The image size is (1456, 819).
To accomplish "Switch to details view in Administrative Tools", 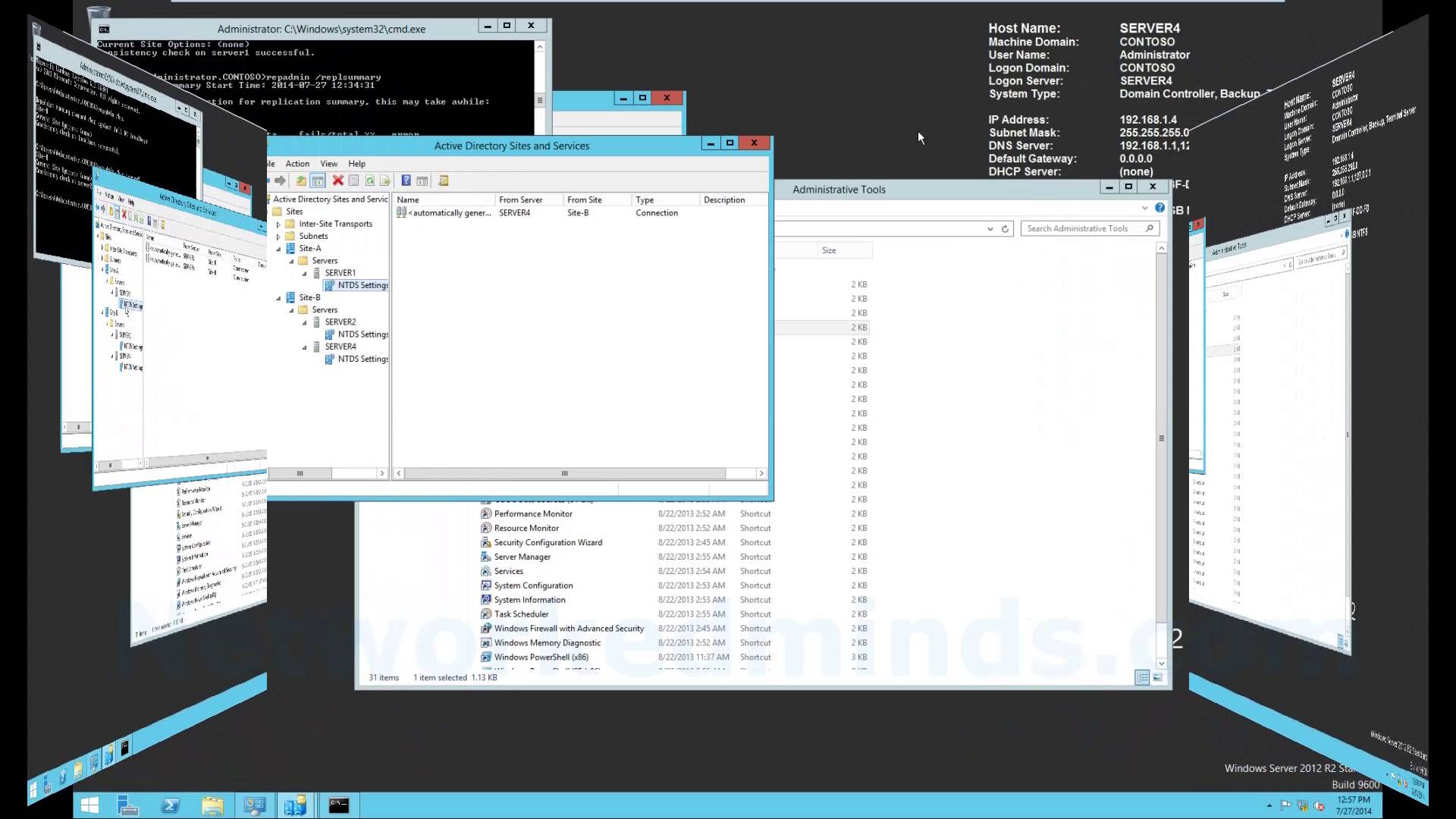I will coord(1142,677).
